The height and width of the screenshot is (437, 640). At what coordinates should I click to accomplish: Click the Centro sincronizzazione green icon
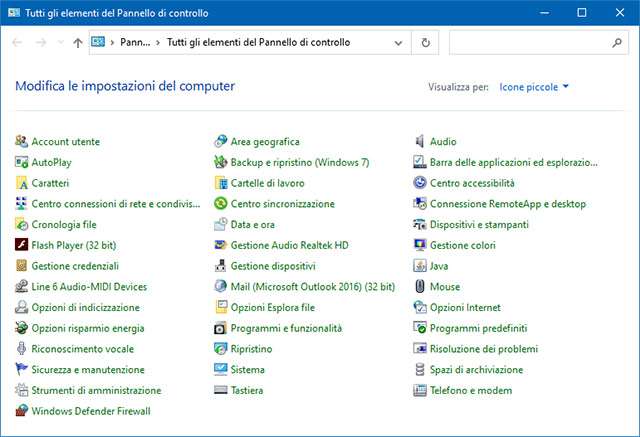222,204
